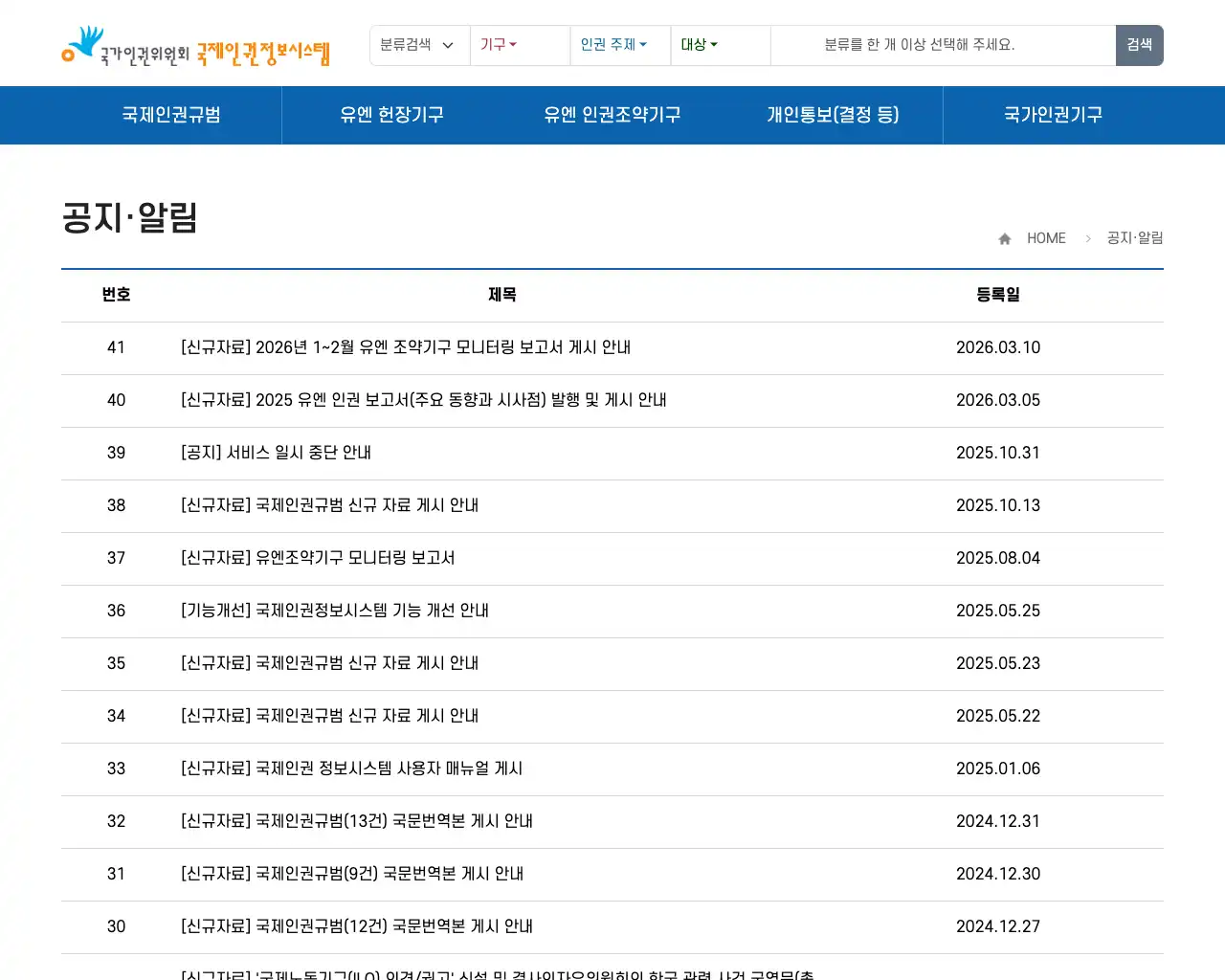Open the 분류검색 dropdown
The height and width of the screenshot is (980, 1225).
[419, 45]
